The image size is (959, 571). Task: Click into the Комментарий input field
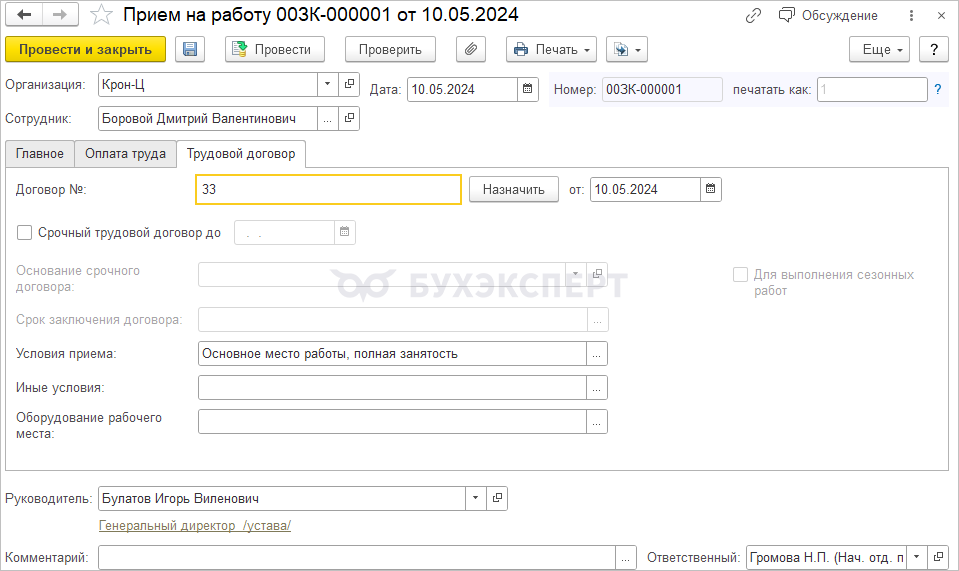[357, 558]
